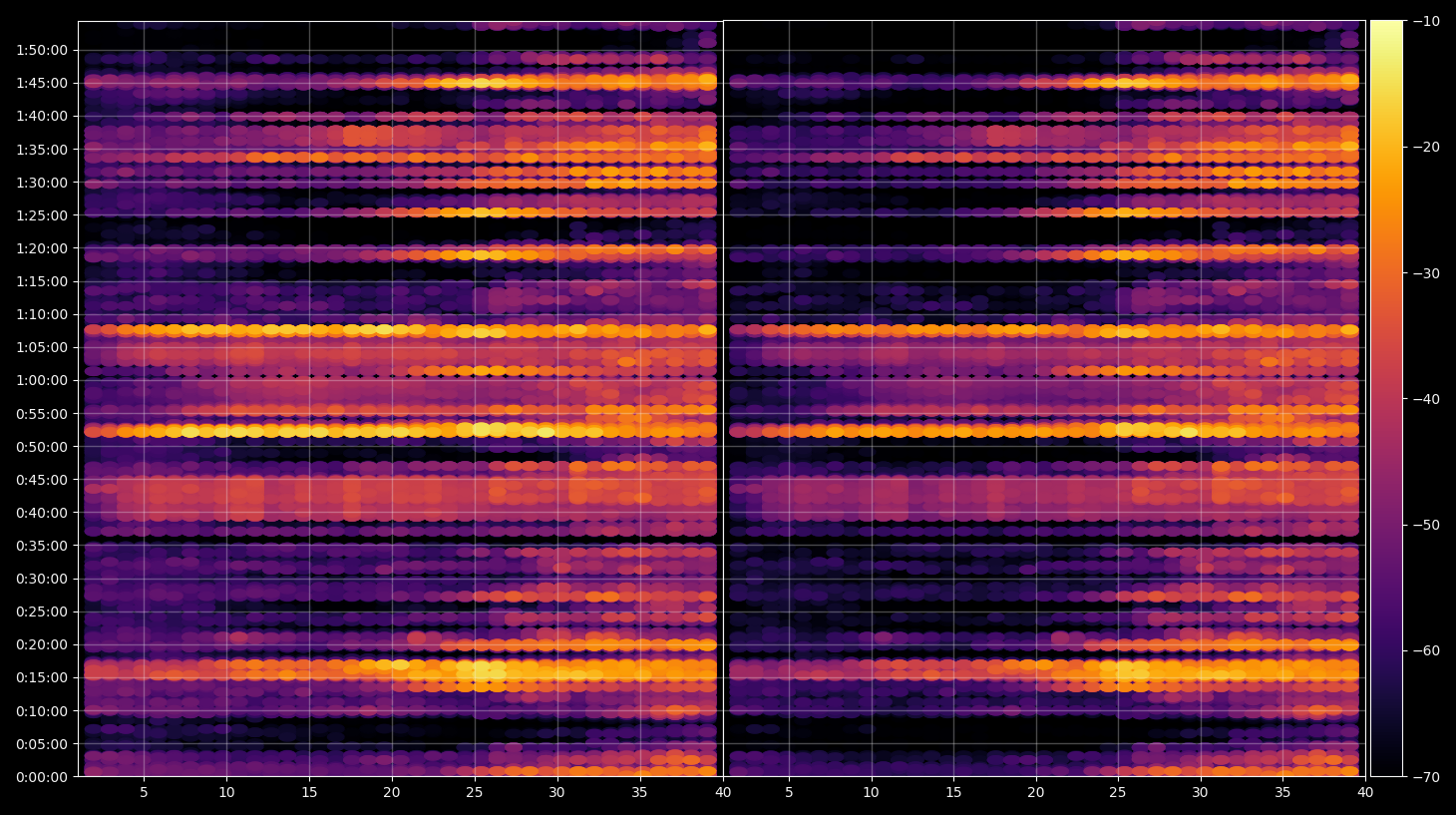This screenshot has height=815, width=1456.
Task: Click the 0:55:00 time axis label
Action: (x=42, y=414)
